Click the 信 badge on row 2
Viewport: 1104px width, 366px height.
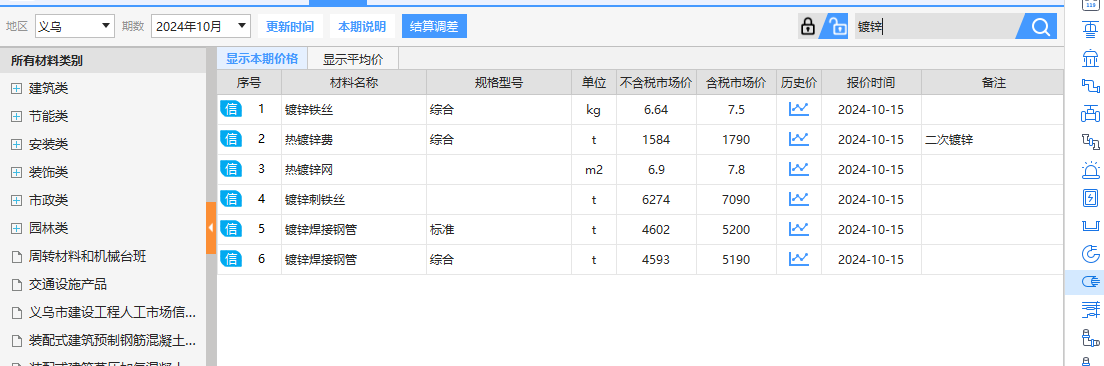pyautogui.click(x=231, y=139)
